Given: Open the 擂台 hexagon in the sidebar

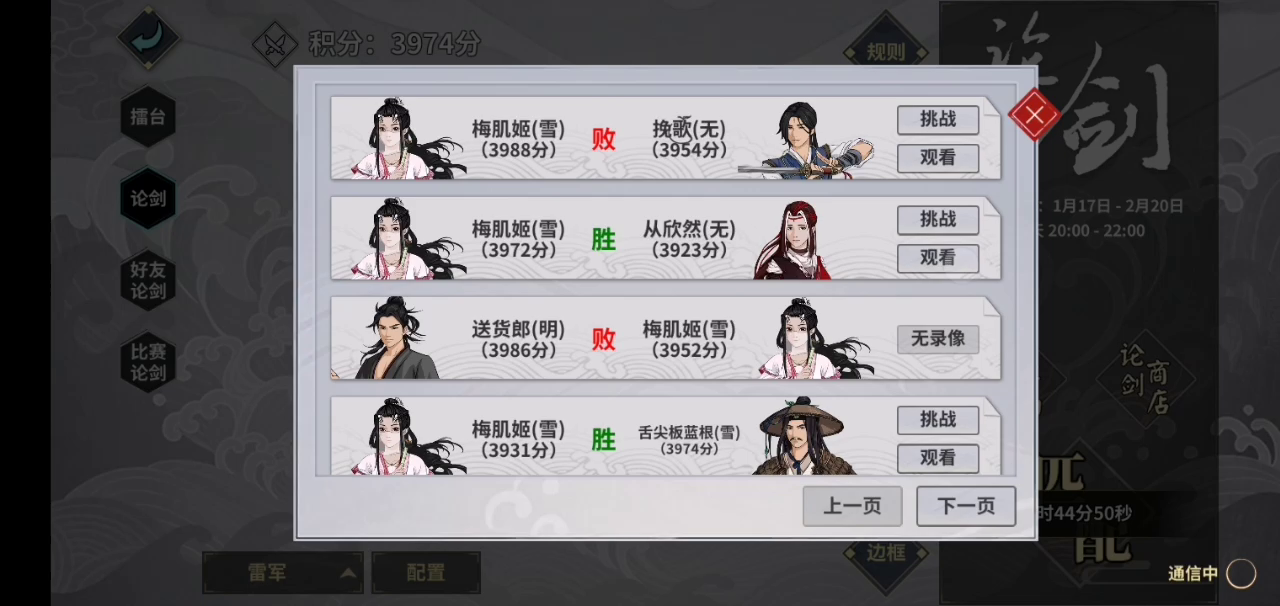Looking at the screenshot, I should pyautogui.click(x=148, y=116).
